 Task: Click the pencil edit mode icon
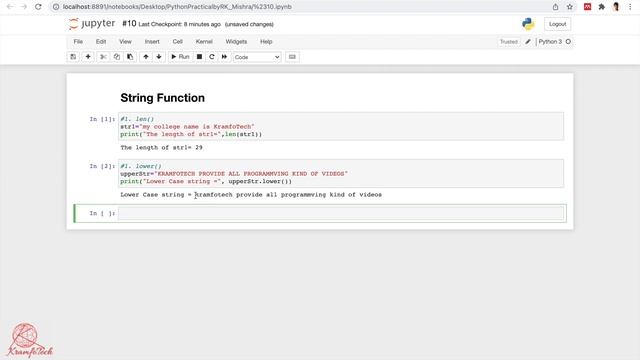click(x=528, y=42)
